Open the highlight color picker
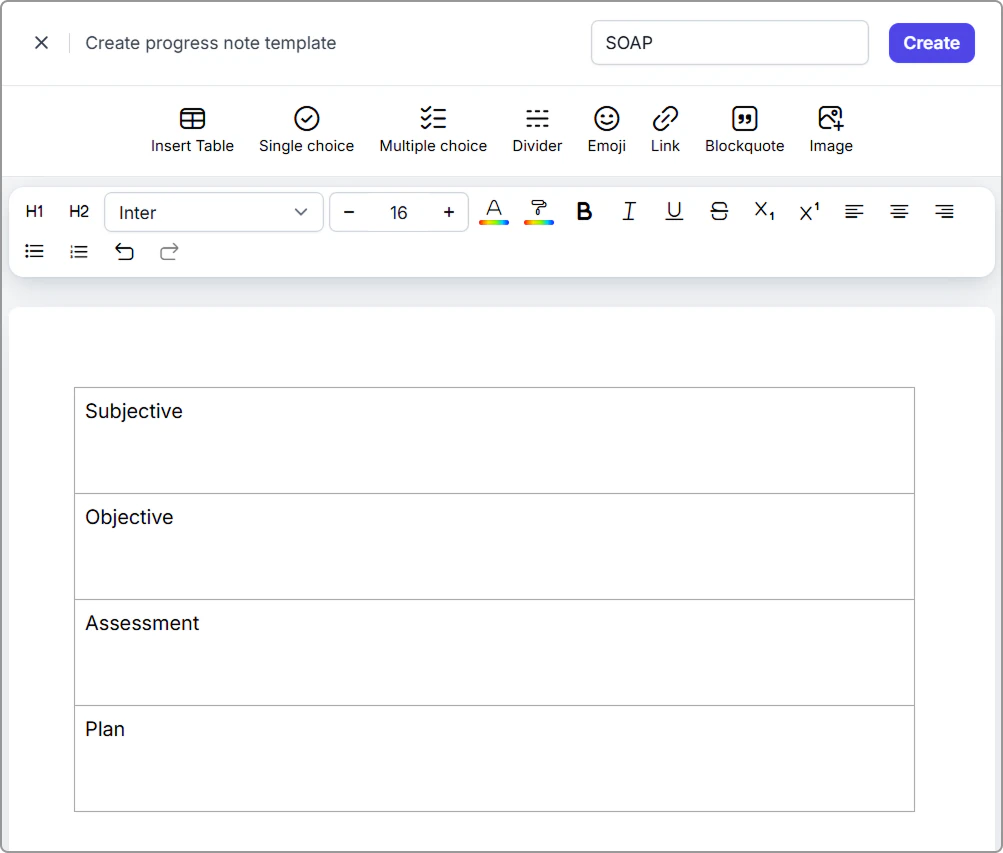This screenshot has width=1003, height=853. pyautogui.click(x=539, y=212)
